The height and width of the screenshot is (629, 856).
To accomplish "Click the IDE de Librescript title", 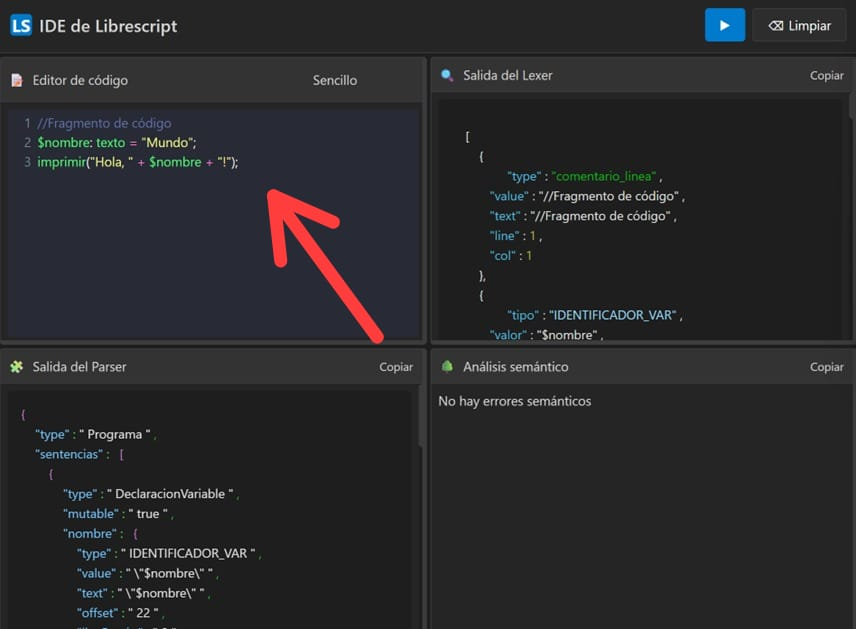I will [108, 26].
